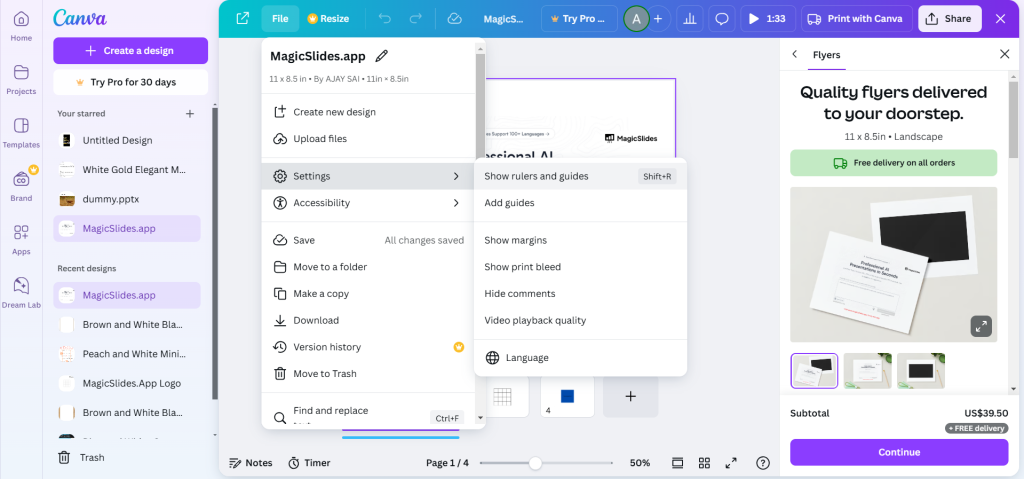The image size is (1024, 479).
Task: Open the Notes panel
Action: (251, 463)
